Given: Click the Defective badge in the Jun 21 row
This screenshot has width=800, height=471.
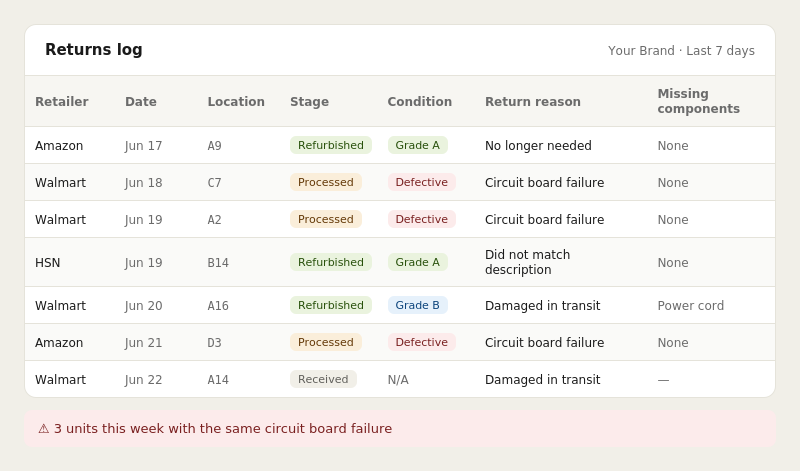Looking at the screenshot, I should pyautogui.click(x=422, y=342).
